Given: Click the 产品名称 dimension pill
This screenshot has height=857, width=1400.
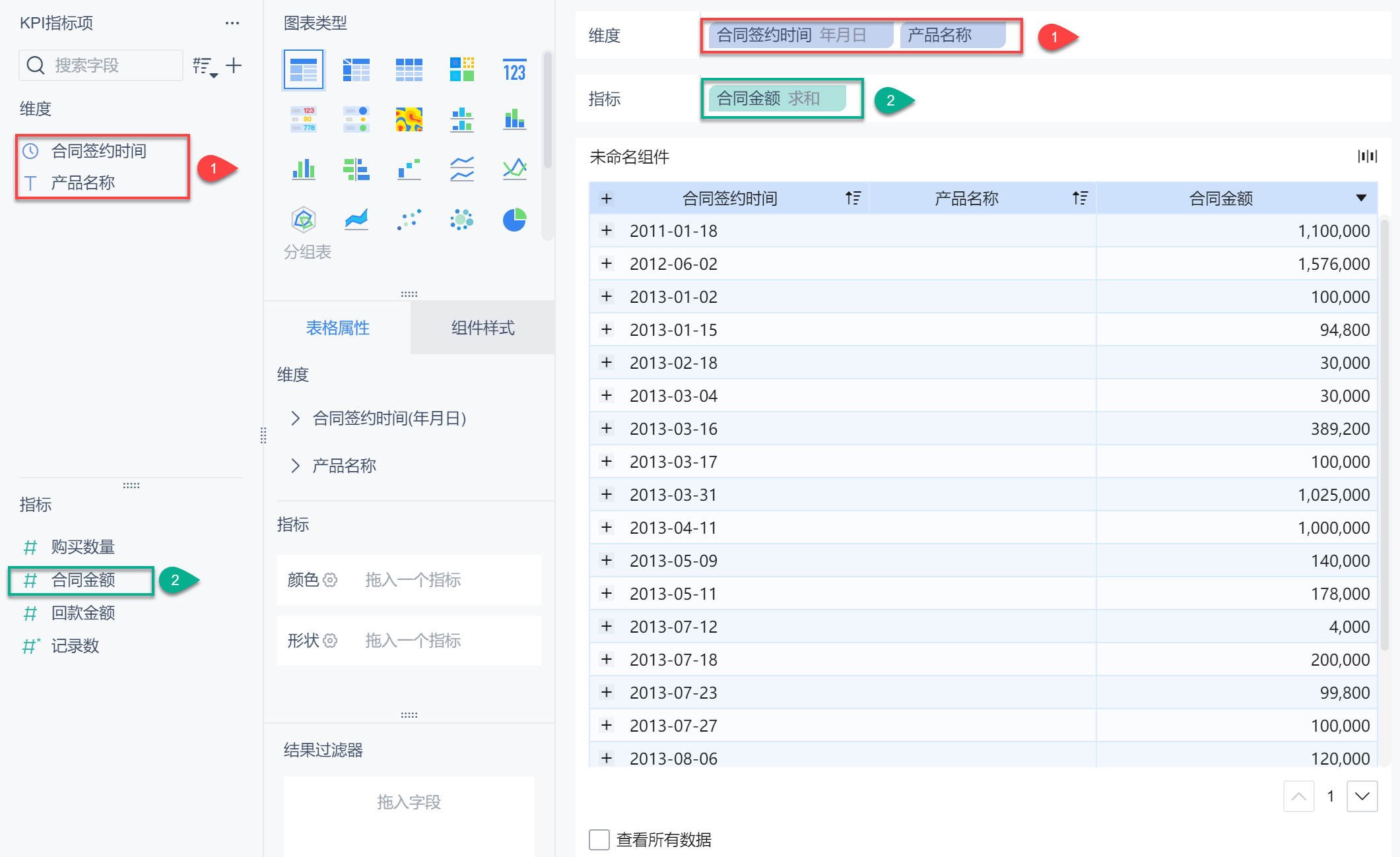Looking at the screenshot, I should click(952, 35).
